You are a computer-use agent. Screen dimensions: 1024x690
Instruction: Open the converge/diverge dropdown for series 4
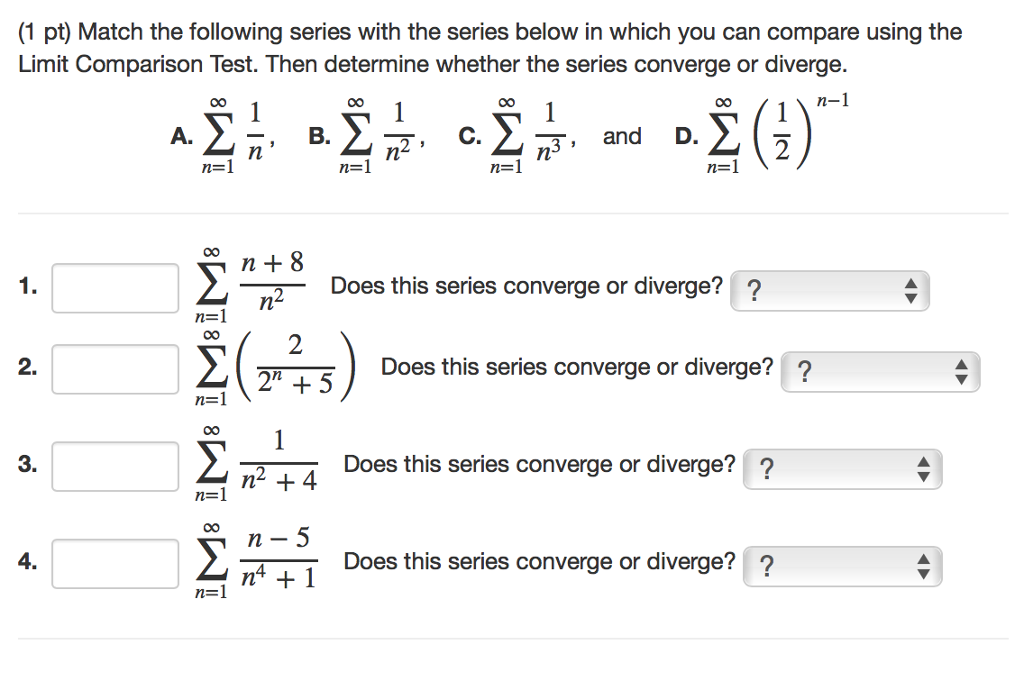[842, 565]
